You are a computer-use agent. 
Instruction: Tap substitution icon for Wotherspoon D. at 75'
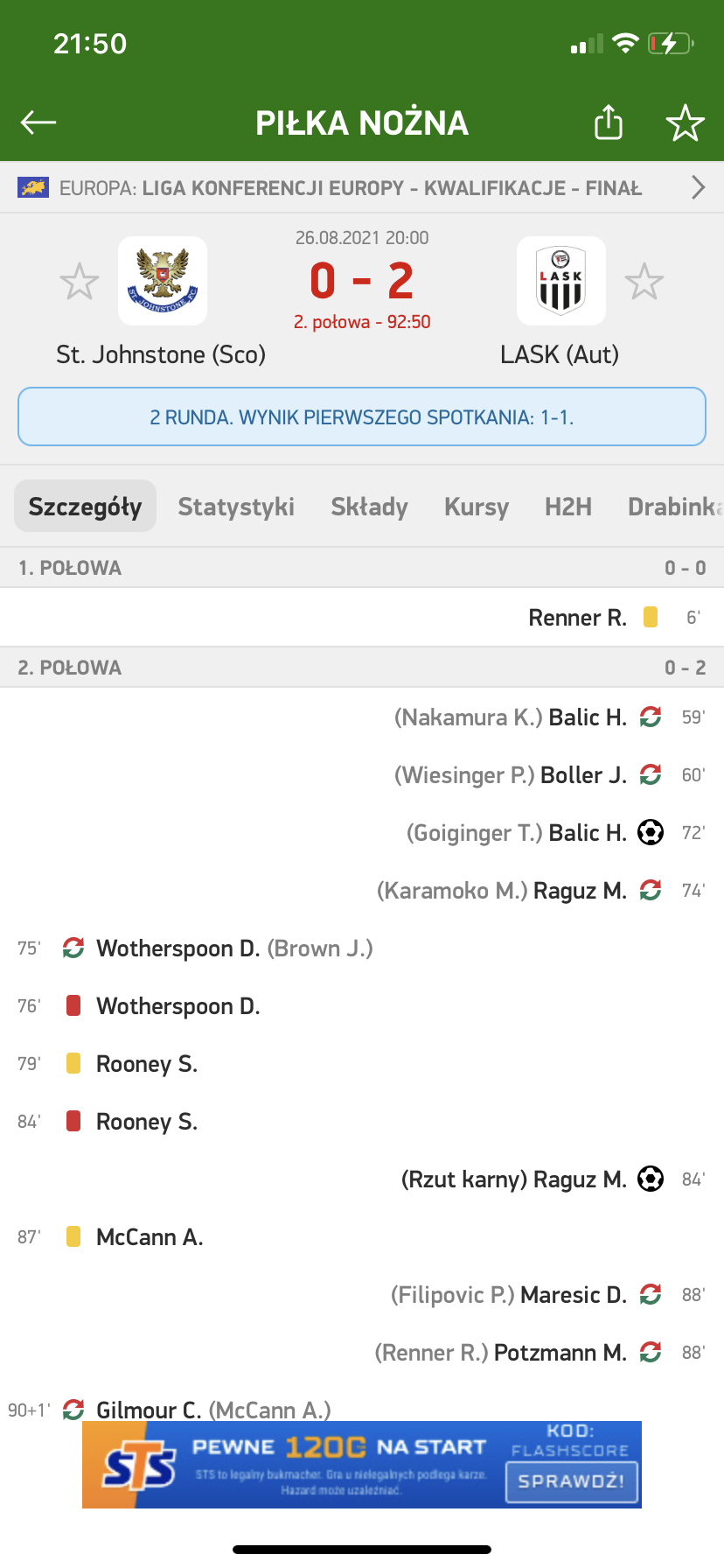click(x=73, y=948)
